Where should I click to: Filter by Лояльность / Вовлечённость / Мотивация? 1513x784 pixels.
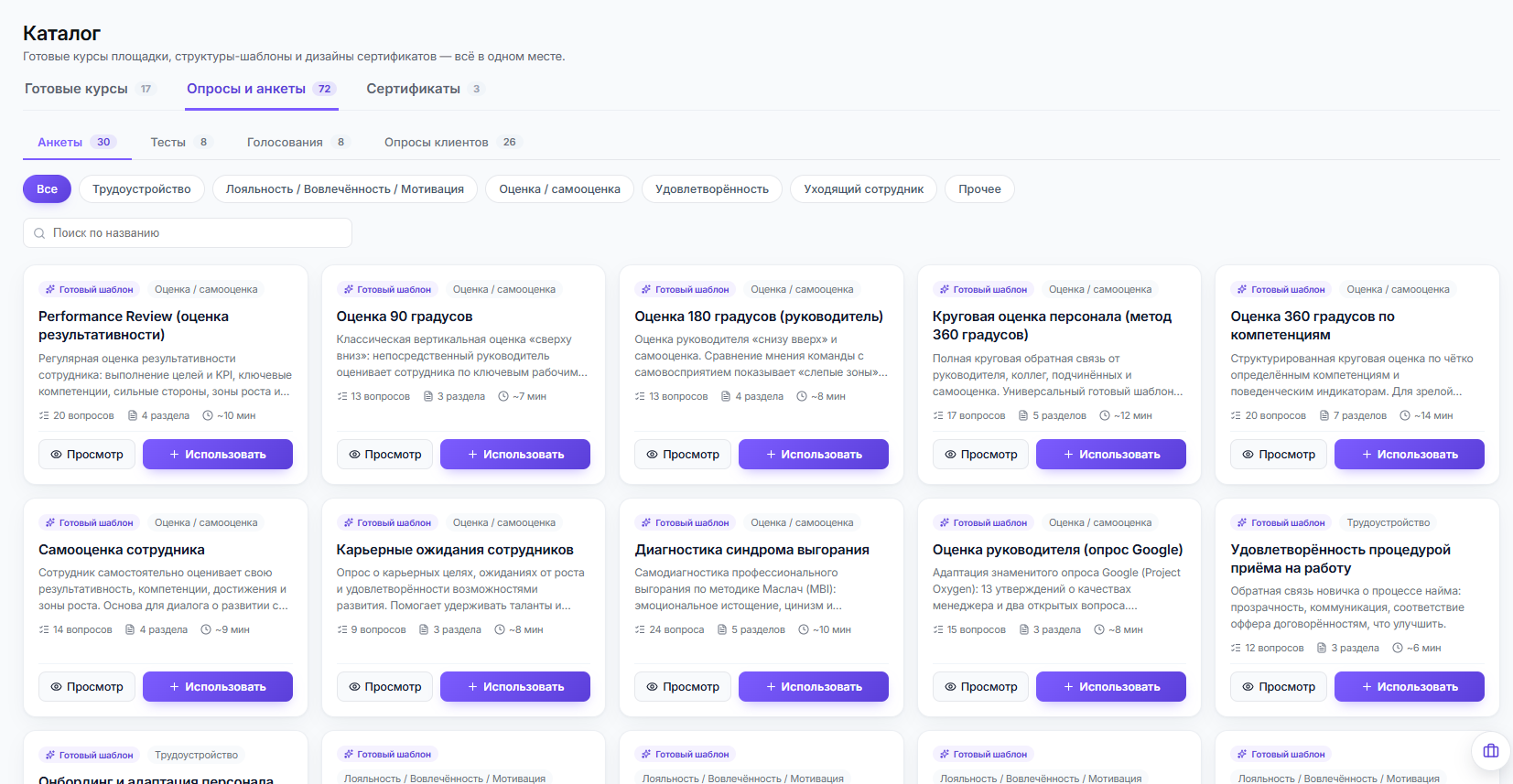[345, 189]
